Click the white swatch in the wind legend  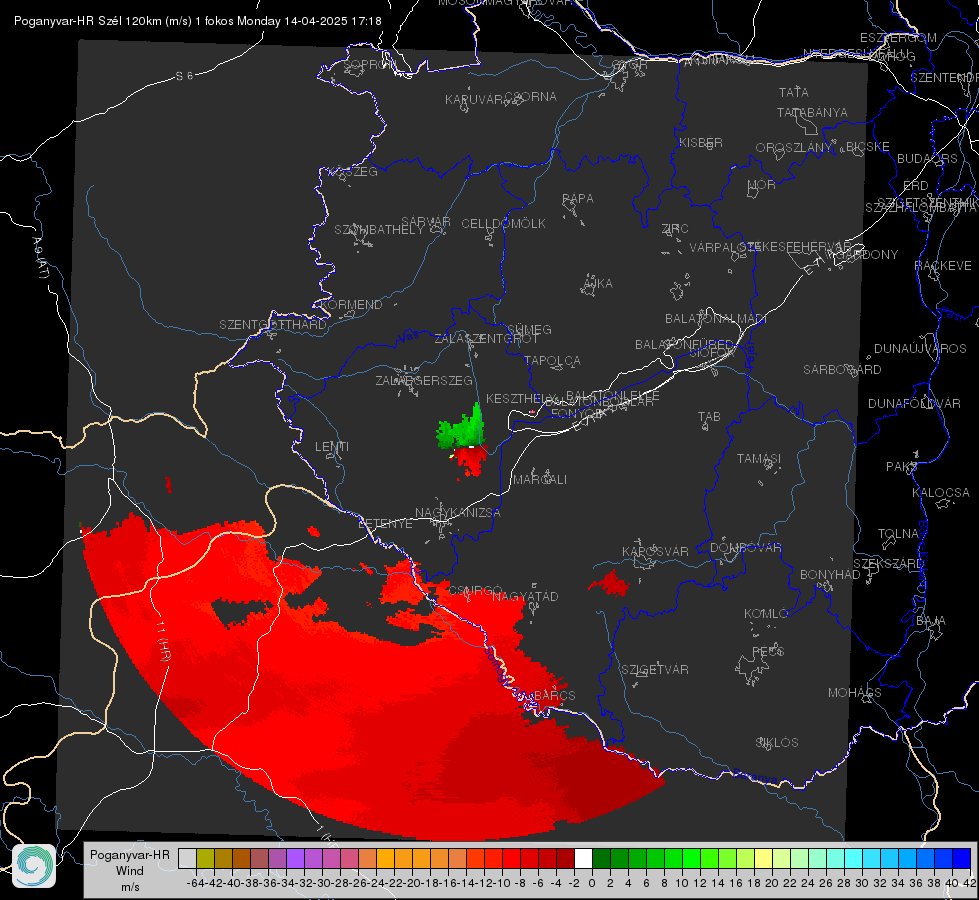(x=583, y=859)
